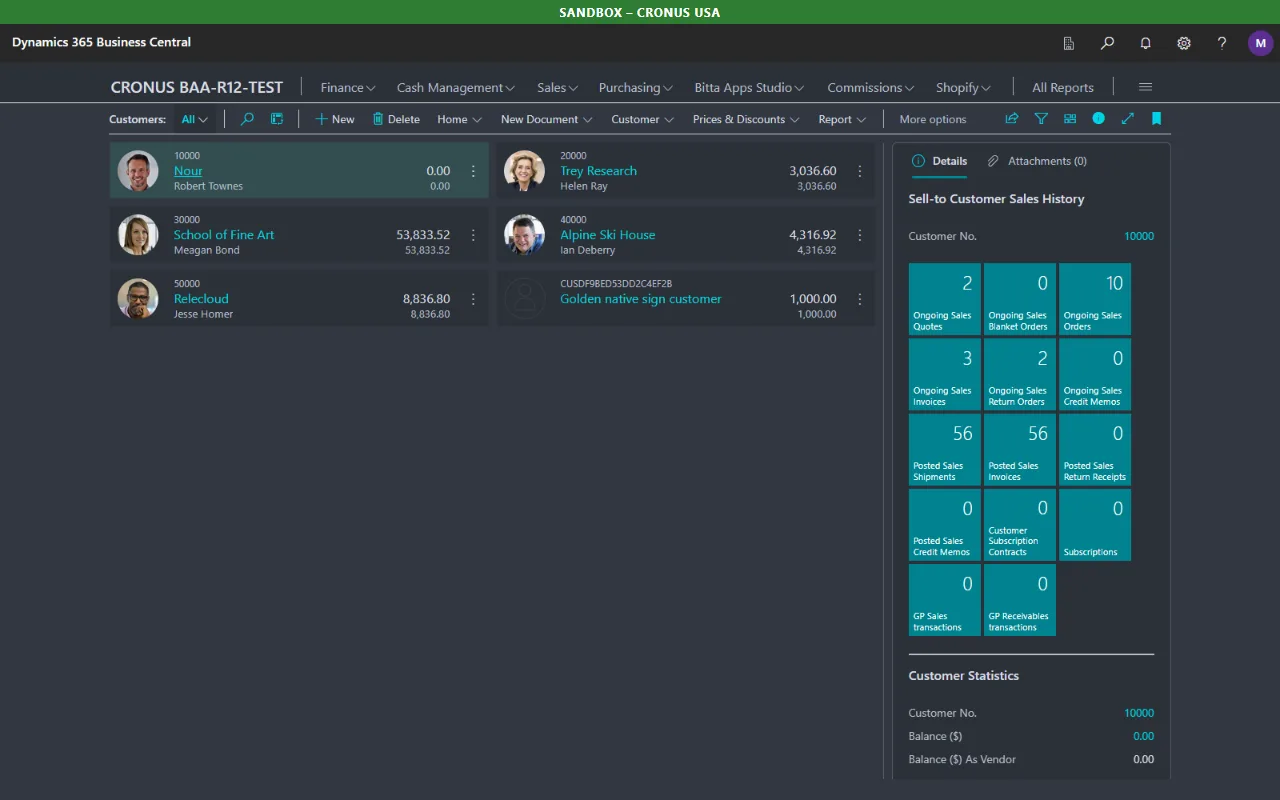Open the Alpine Ski House customer link
This screenshot has width=1280, height=800.
(x=608, y=235)
